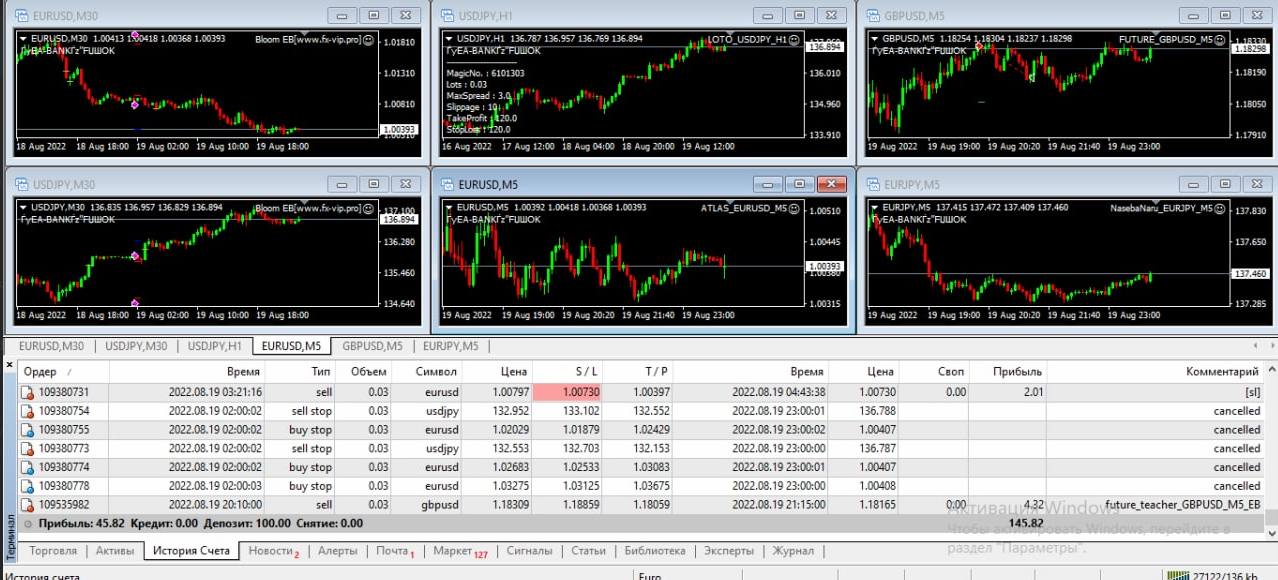Open the dropdown triangle in EURJPY,M5 chart
This screenshot has width=1278, height=580.
(x=876, y=208)
